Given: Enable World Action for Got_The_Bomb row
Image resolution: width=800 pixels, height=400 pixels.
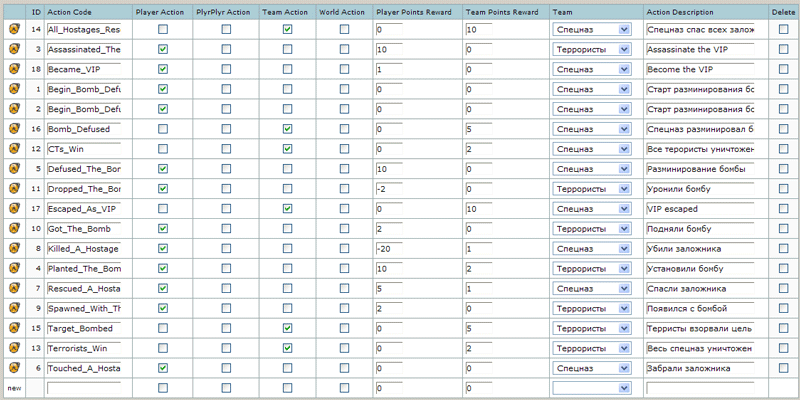Looking at the screenshot, I should coord(344,229).
